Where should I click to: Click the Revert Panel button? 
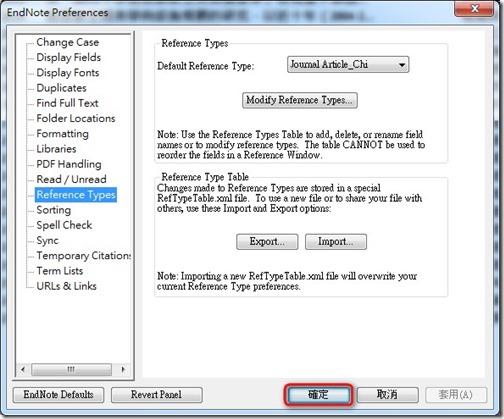156,395
